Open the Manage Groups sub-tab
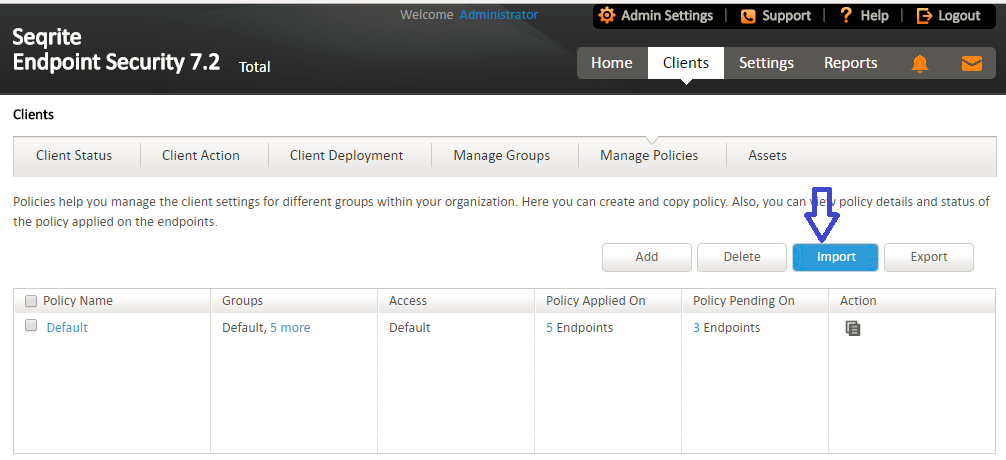This screenshot has height=460, width=1006. 502,155
